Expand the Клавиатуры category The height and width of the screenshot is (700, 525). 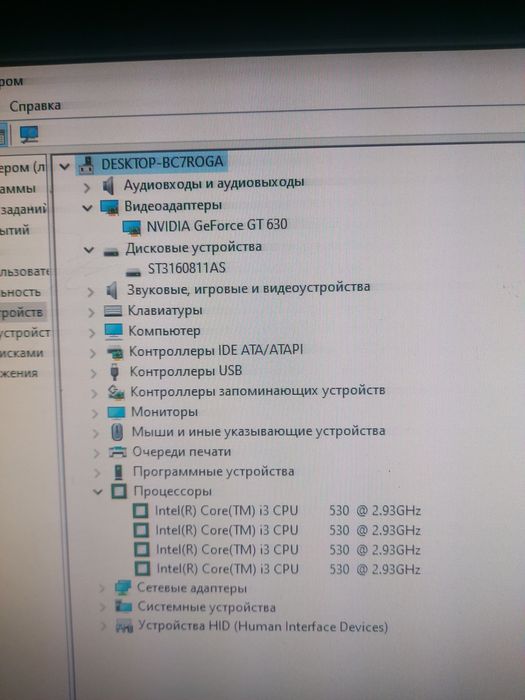pyautogui.click(x=91, y=312)
